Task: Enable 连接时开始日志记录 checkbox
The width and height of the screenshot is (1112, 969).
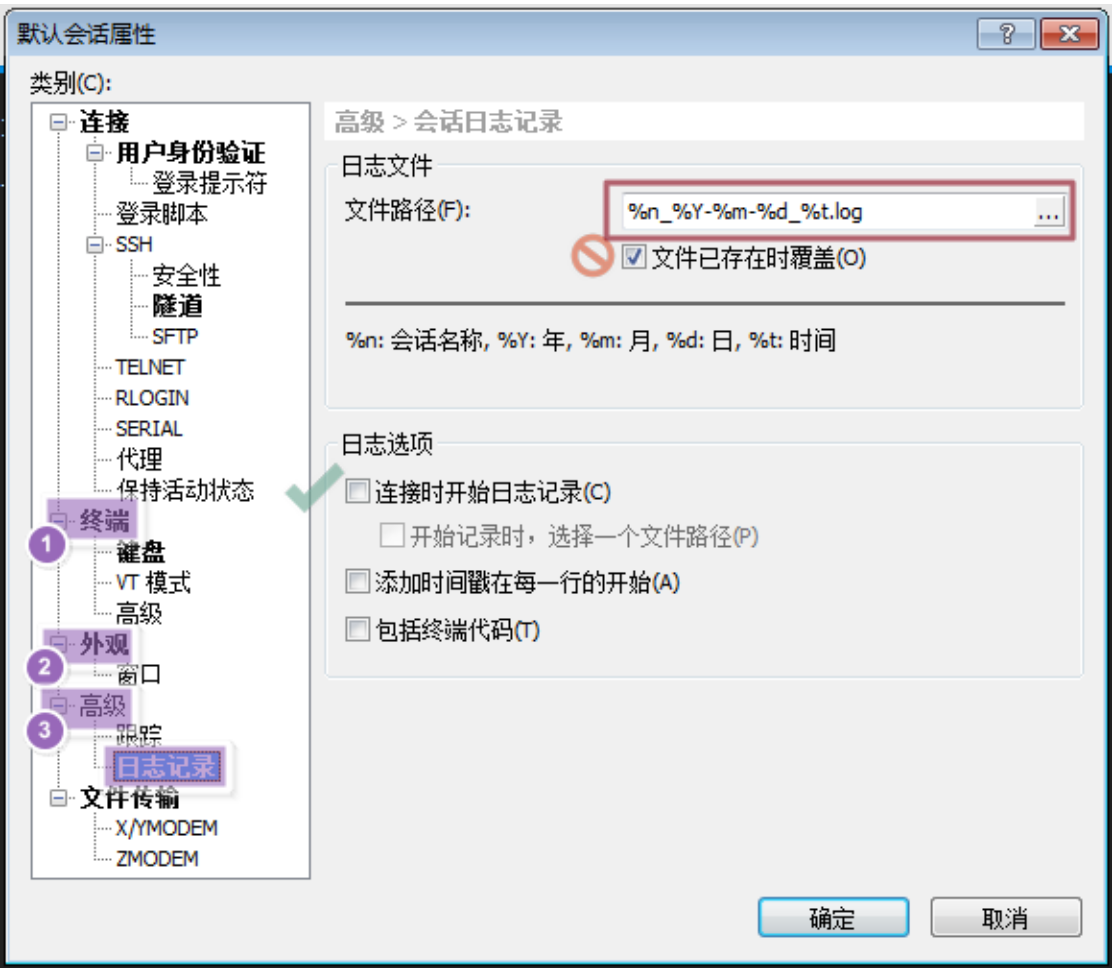Action: [x=357, y=491]
